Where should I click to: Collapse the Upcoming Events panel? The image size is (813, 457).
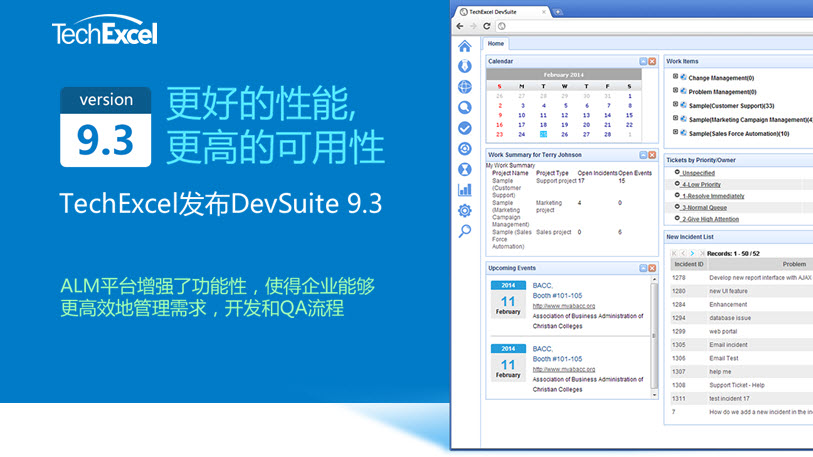coord(643,268)
